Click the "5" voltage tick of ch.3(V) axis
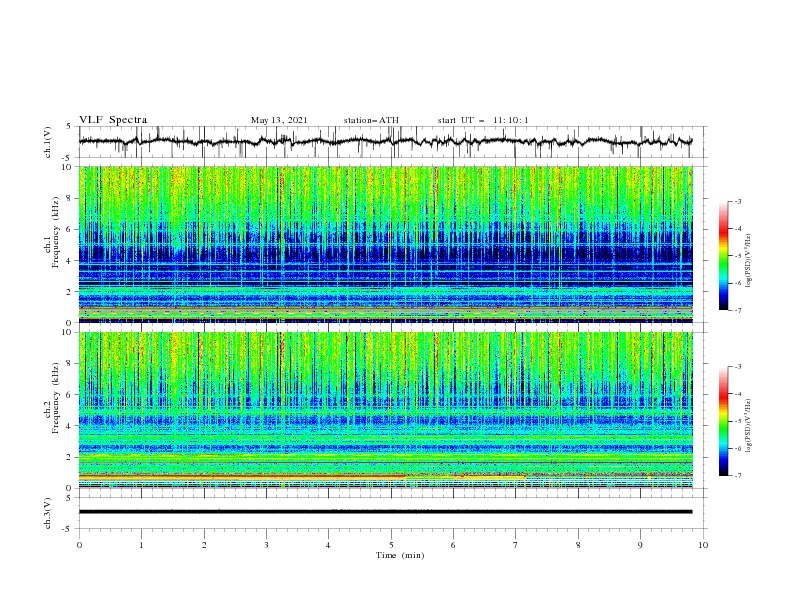Viewport: 792px width, 612px height. coord(69,497)
